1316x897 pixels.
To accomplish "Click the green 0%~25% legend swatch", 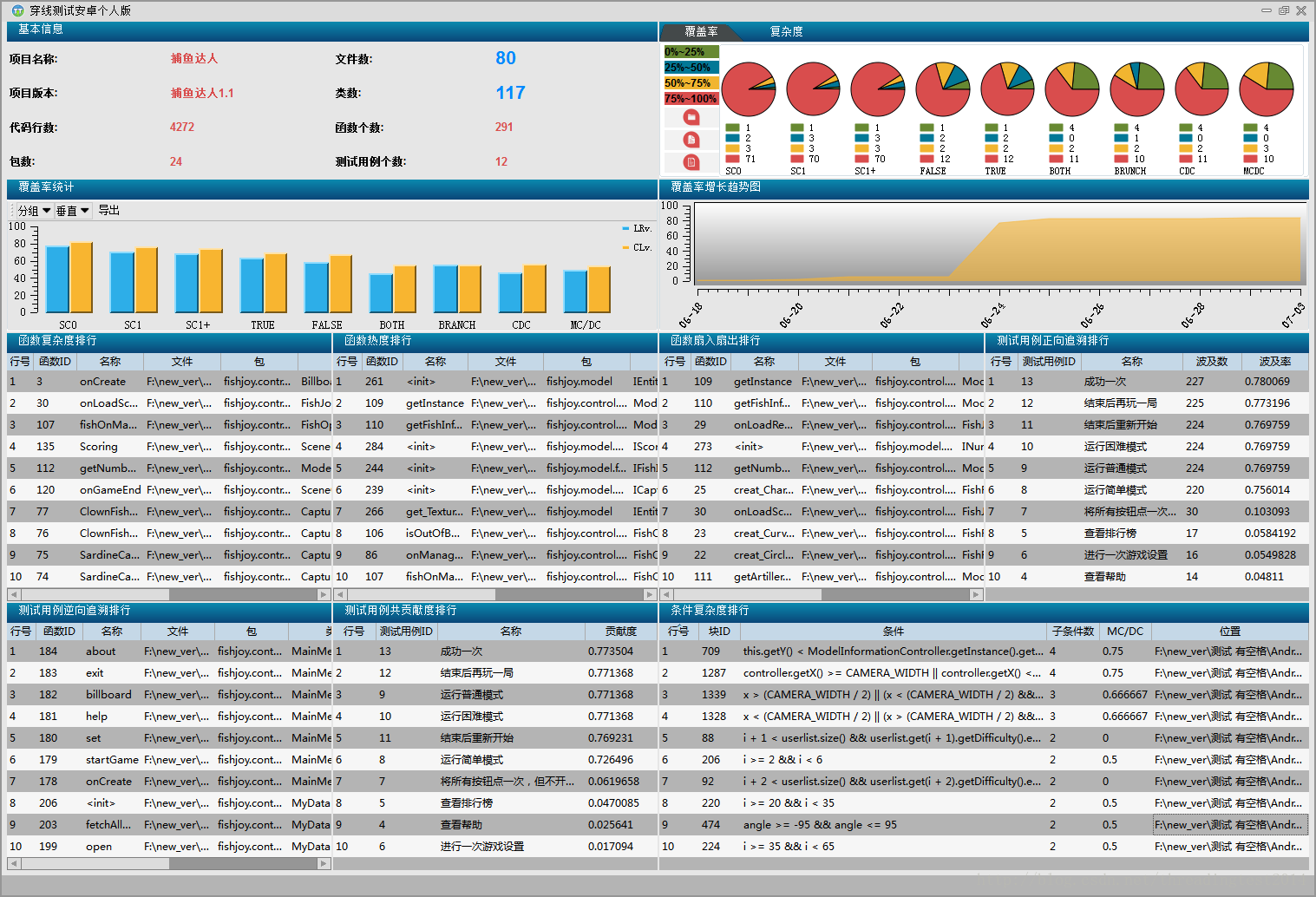I will tap(691, 52).
